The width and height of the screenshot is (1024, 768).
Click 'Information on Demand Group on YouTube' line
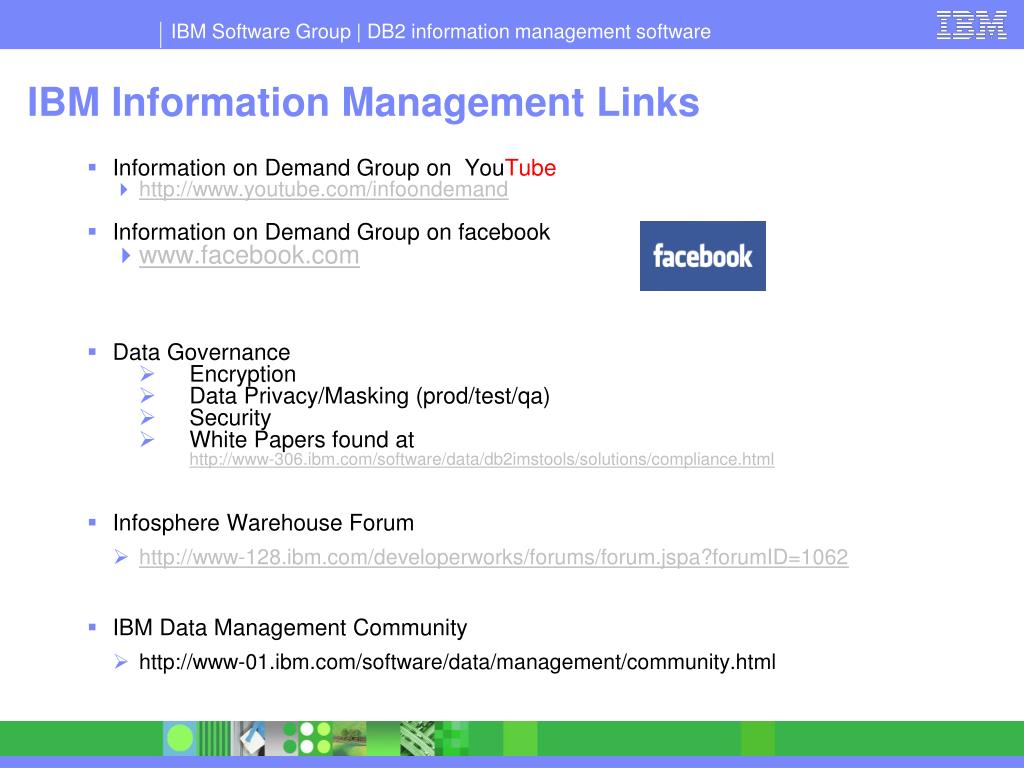(334, 168)
